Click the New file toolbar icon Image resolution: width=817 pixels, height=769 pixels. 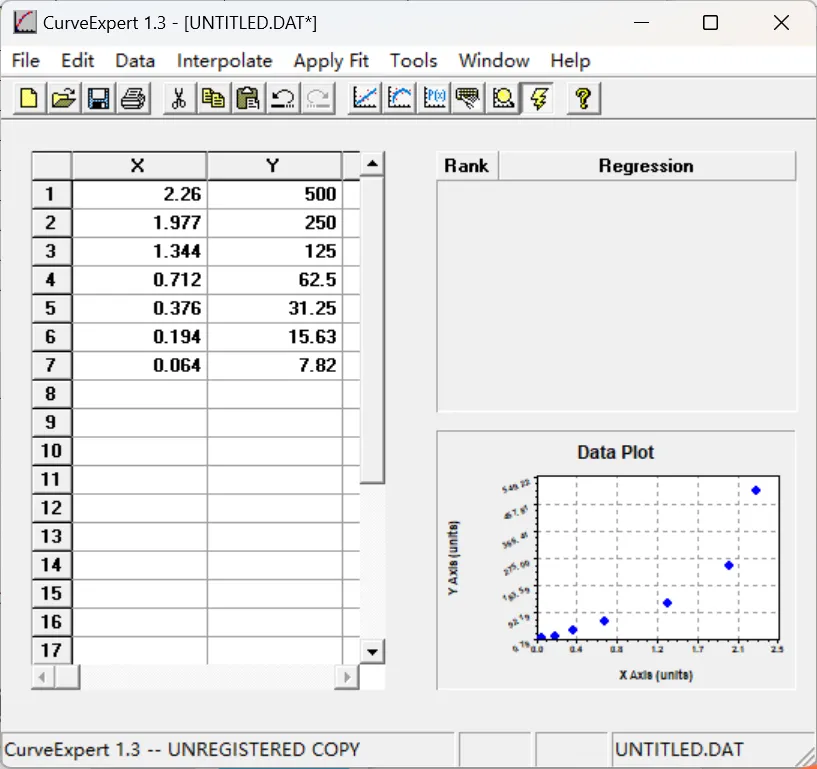tap(30, 98)
